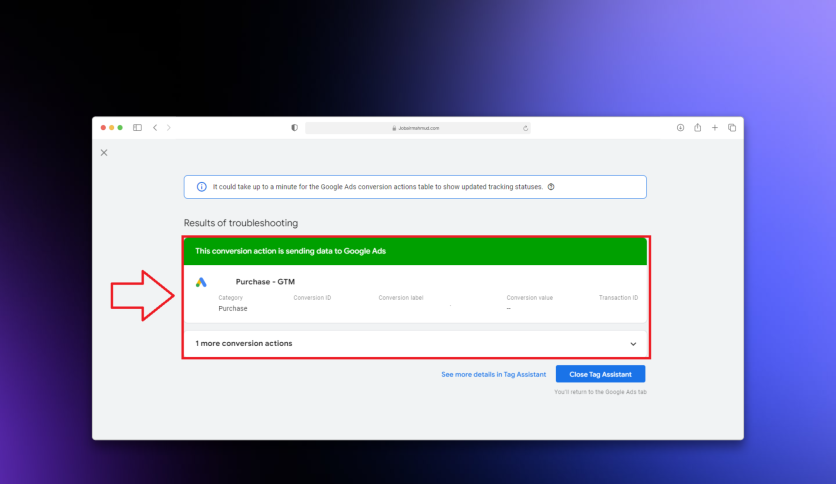Go back with the left chevron
This screenshot has height=484, width=836.
(155, 127)
